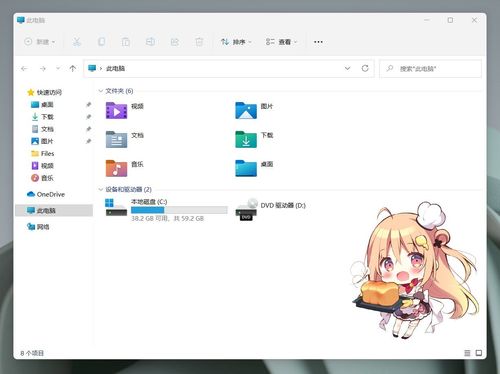Select the 桌面 folder icon in main pane
The height and width of the screenshot is (374, 500).
tap(246, 168)
